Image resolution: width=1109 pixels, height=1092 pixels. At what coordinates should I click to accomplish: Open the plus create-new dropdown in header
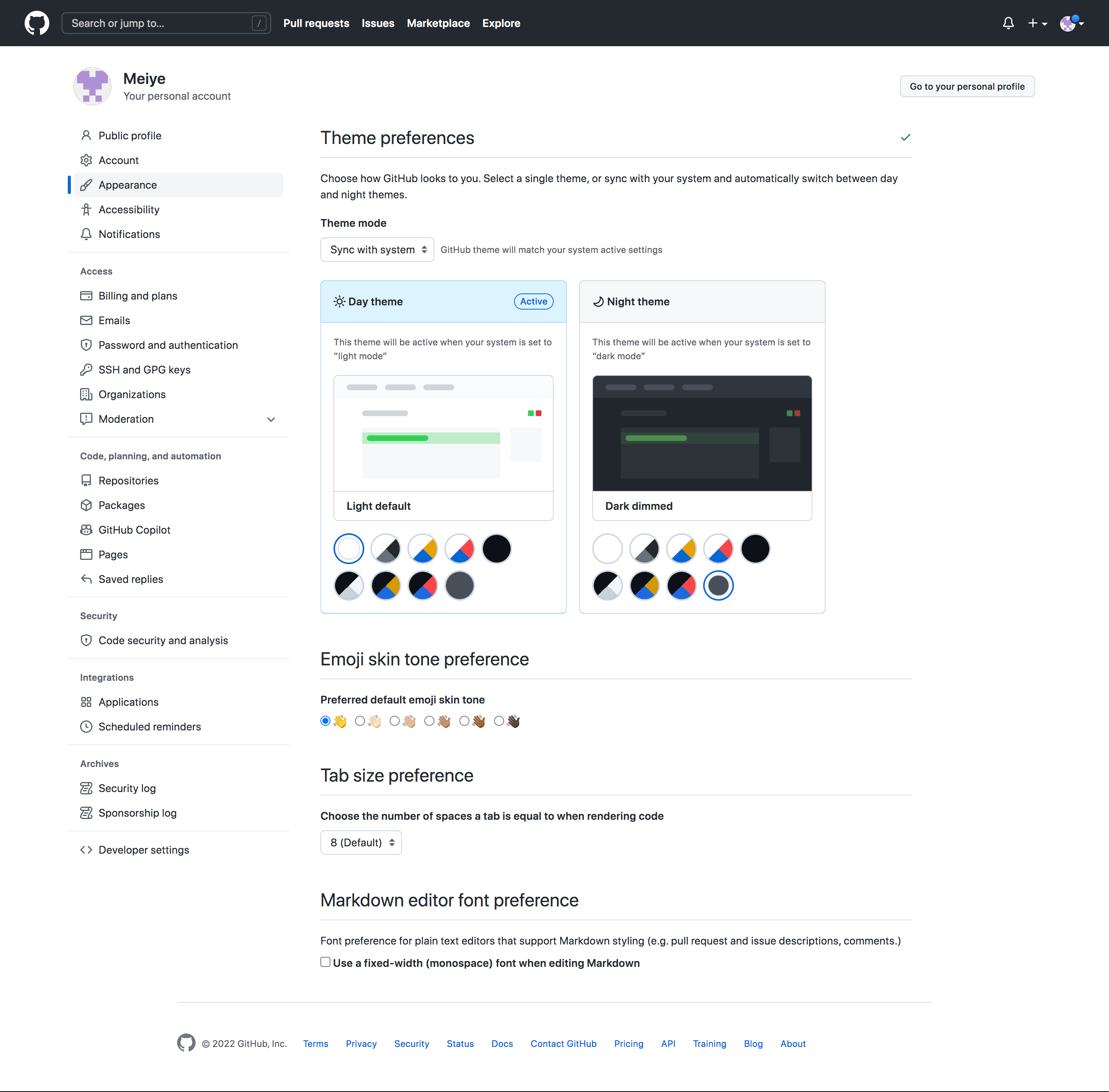click(x=1037, y=23)
